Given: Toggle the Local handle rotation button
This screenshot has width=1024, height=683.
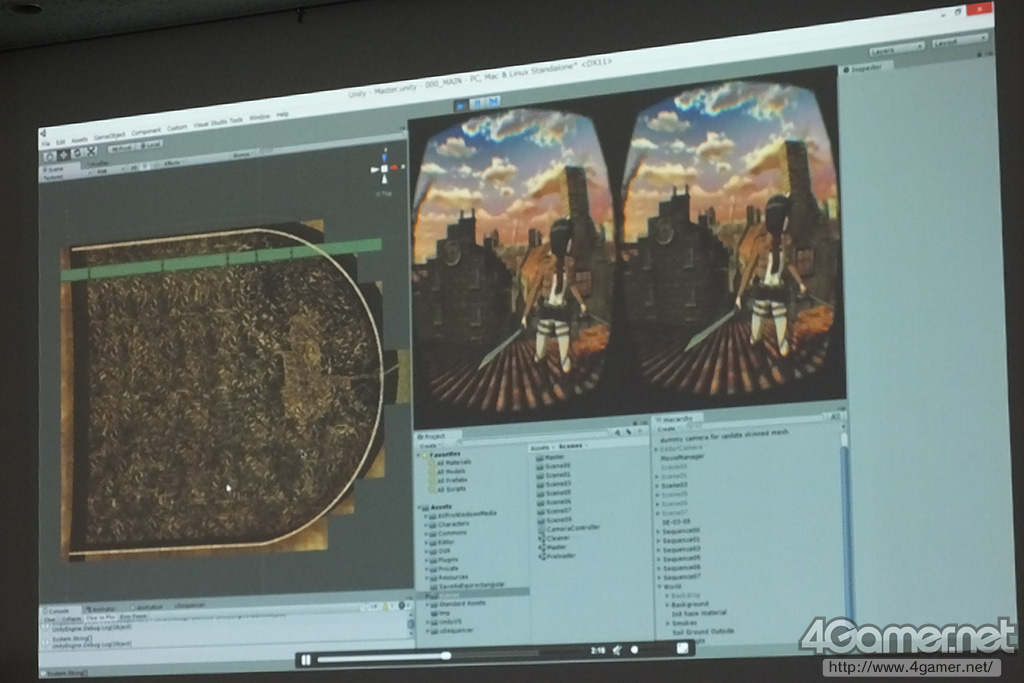Looking at the screenshot, I should (151, 145).
